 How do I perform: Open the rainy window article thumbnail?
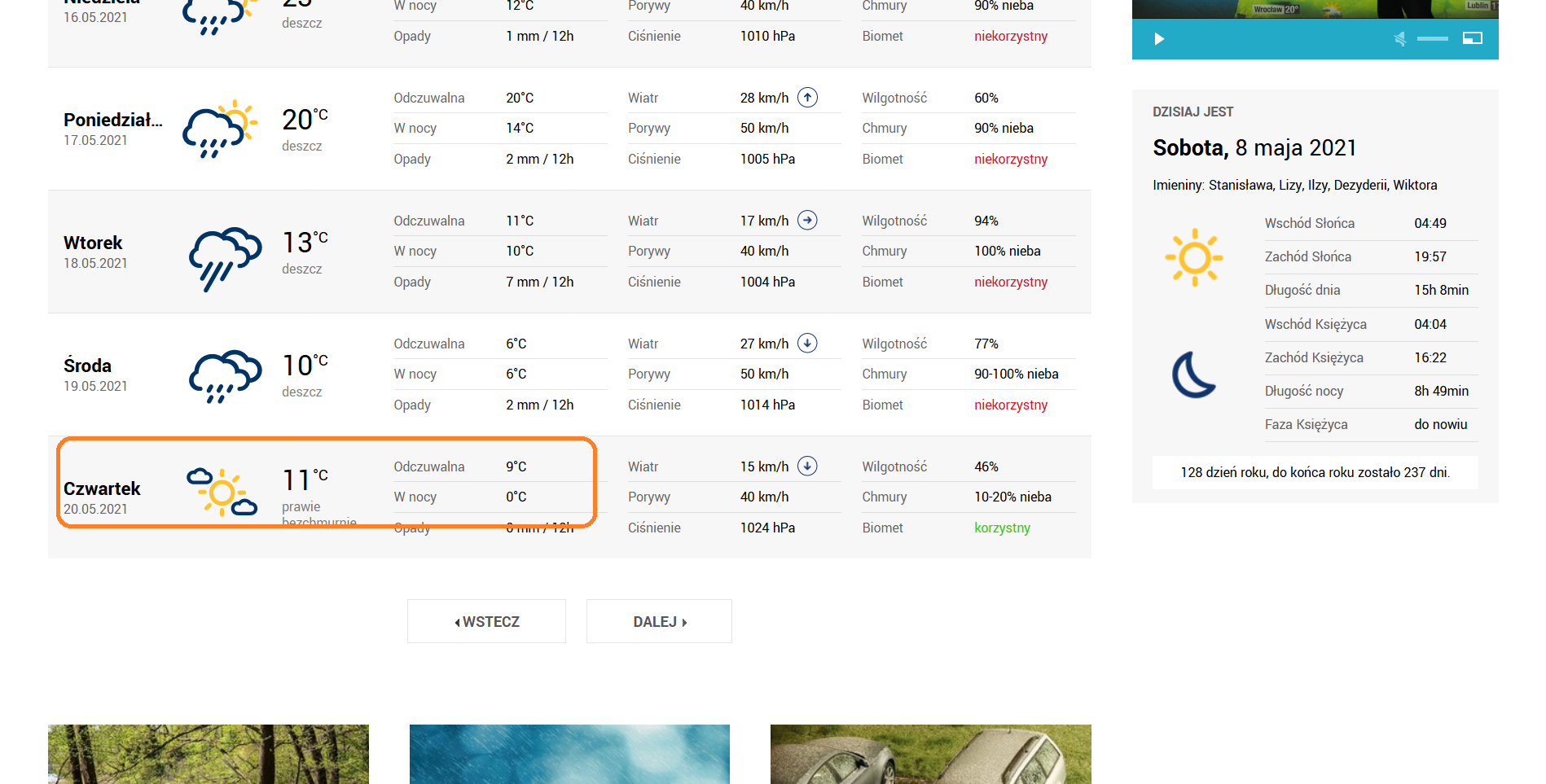click(569, 754)
